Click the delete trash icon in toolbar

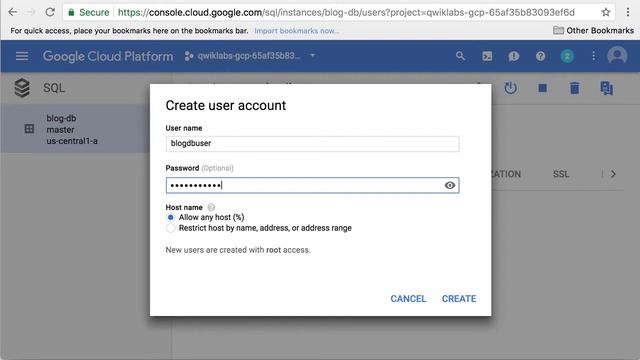pyautogui.click(x=574, y=88)
